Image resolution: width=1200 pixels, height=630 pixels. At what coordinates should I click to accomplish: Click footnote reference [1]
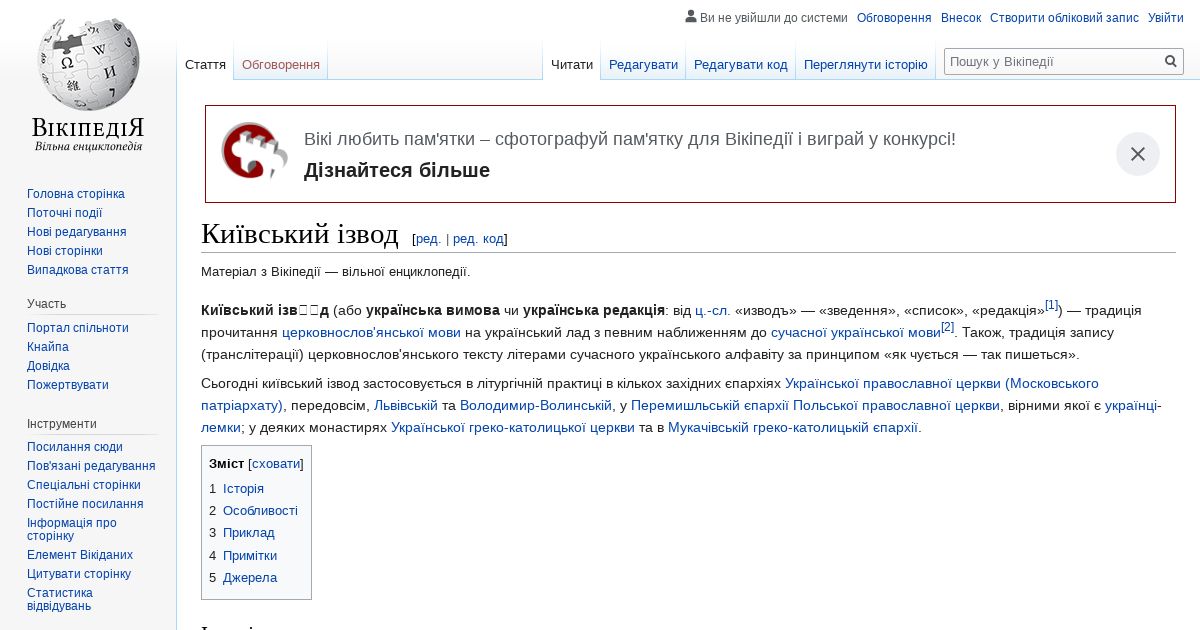[x=1051, y=305]
